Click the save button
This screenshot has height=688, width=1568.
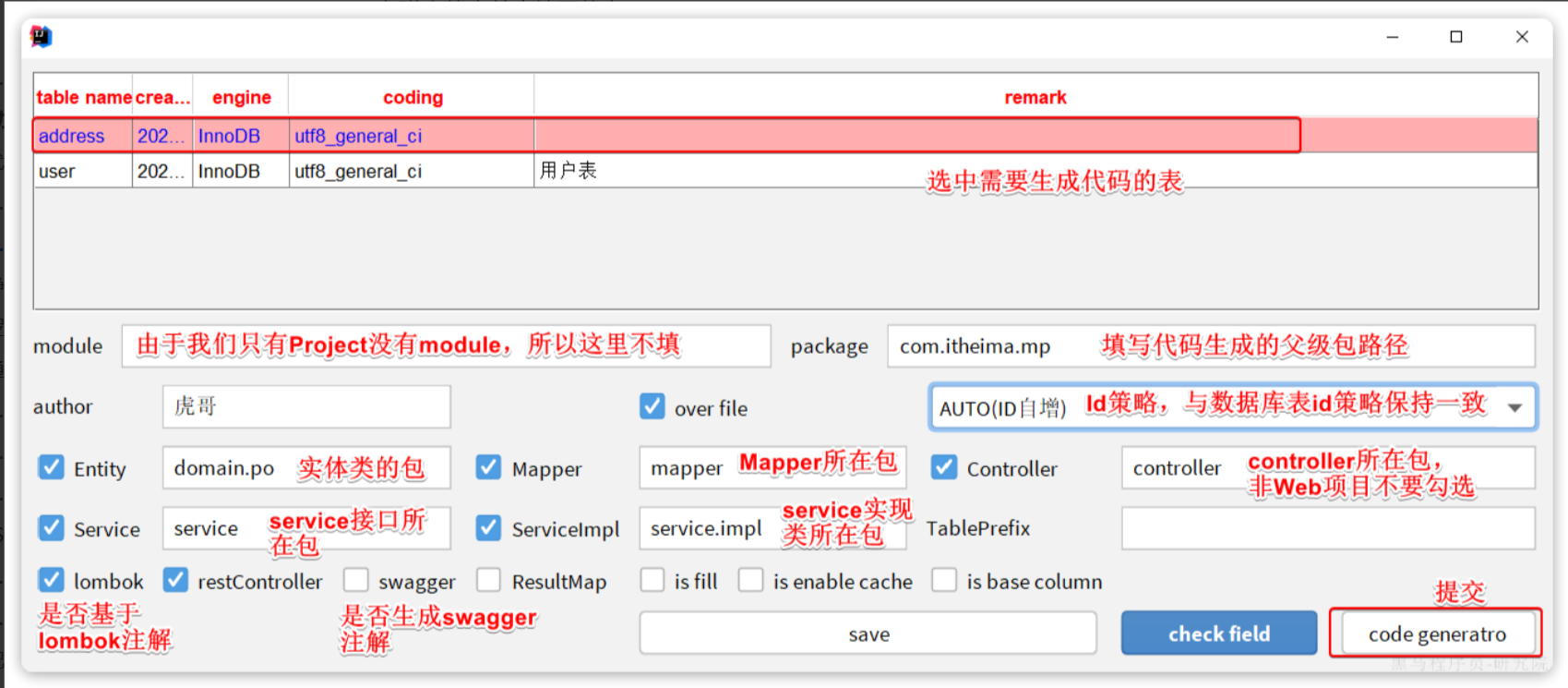pos(868,634)
